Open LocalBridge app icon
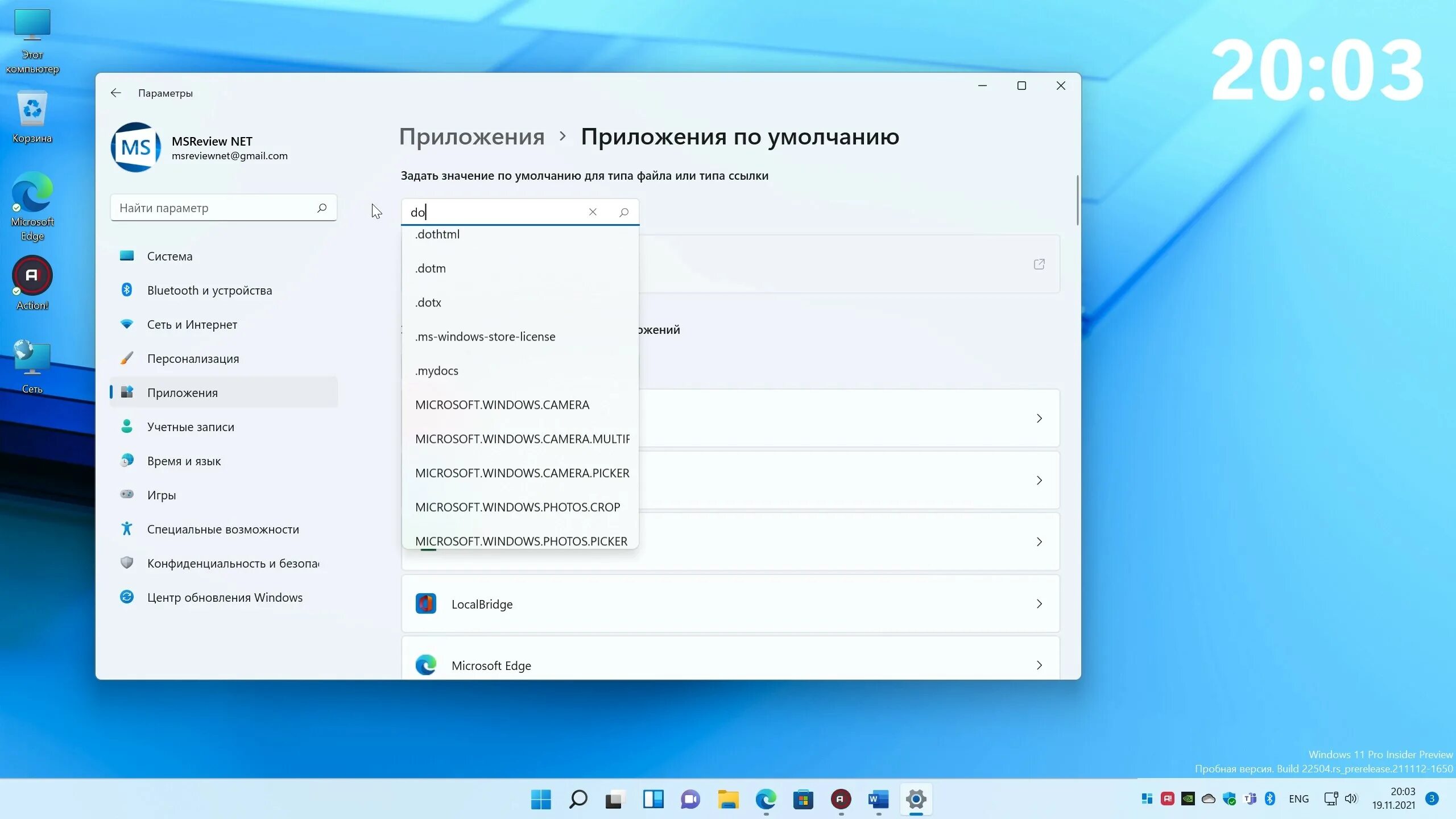1456x819 pixels. click(x=426, y=603)
